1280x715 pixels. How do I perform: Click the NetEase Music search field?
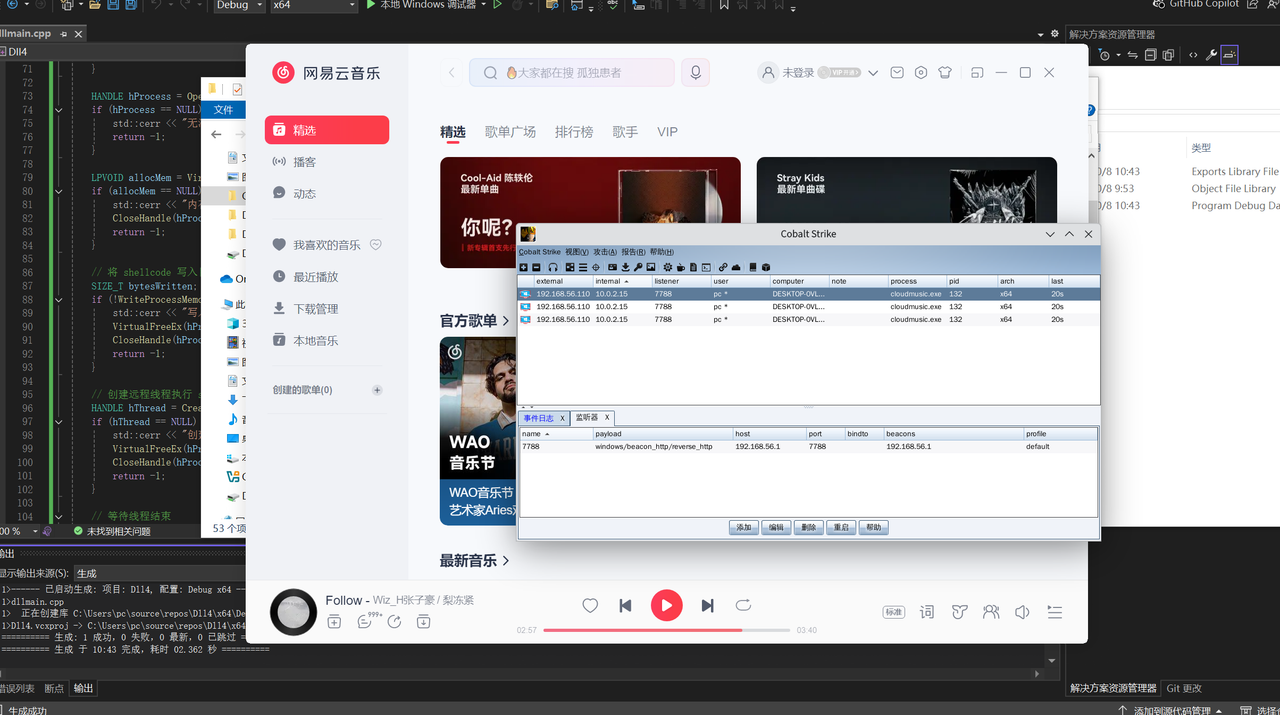click(x=572, y=72)
